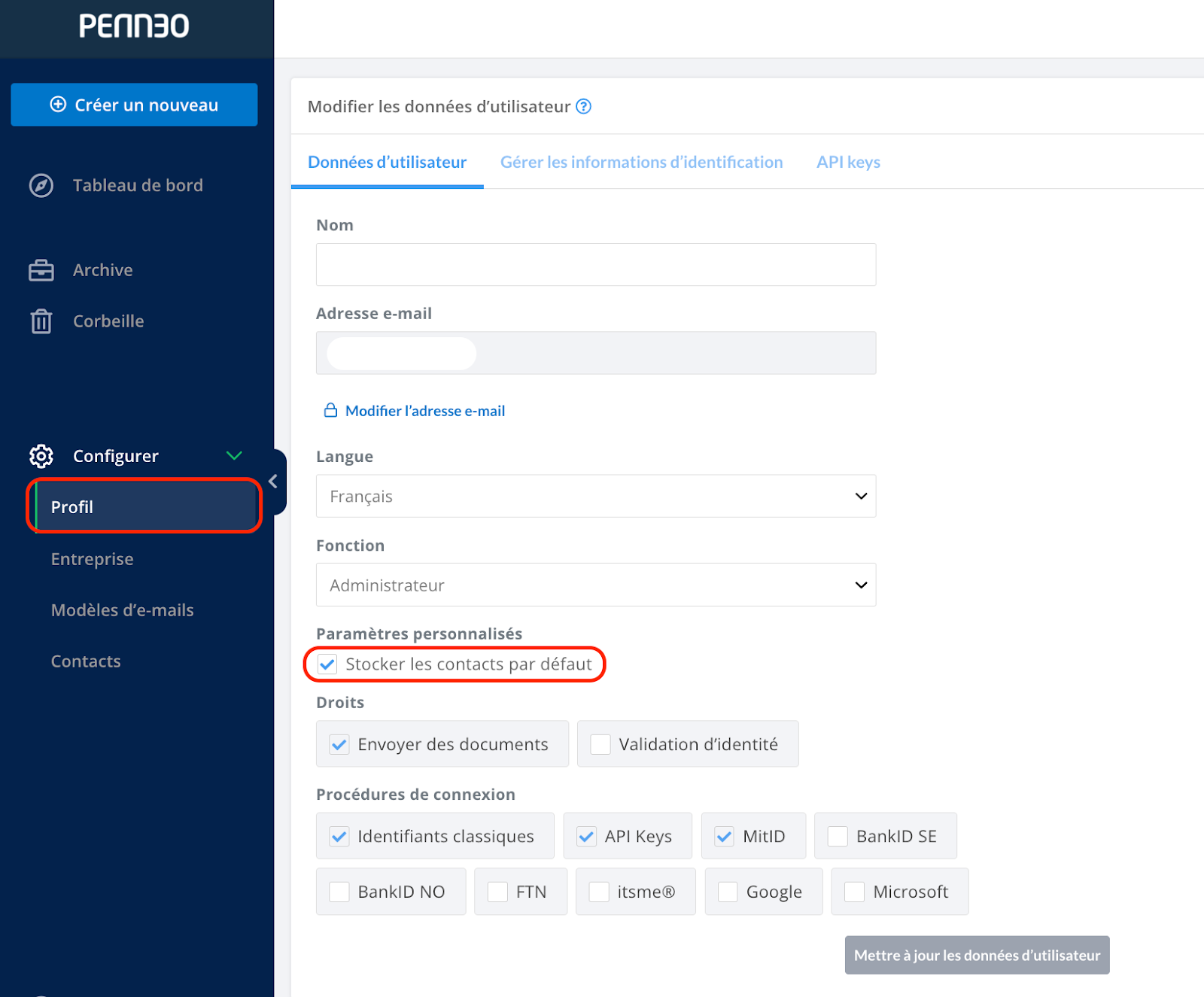
Task: Check the FTN login method
Action: (x=497, y=892)
